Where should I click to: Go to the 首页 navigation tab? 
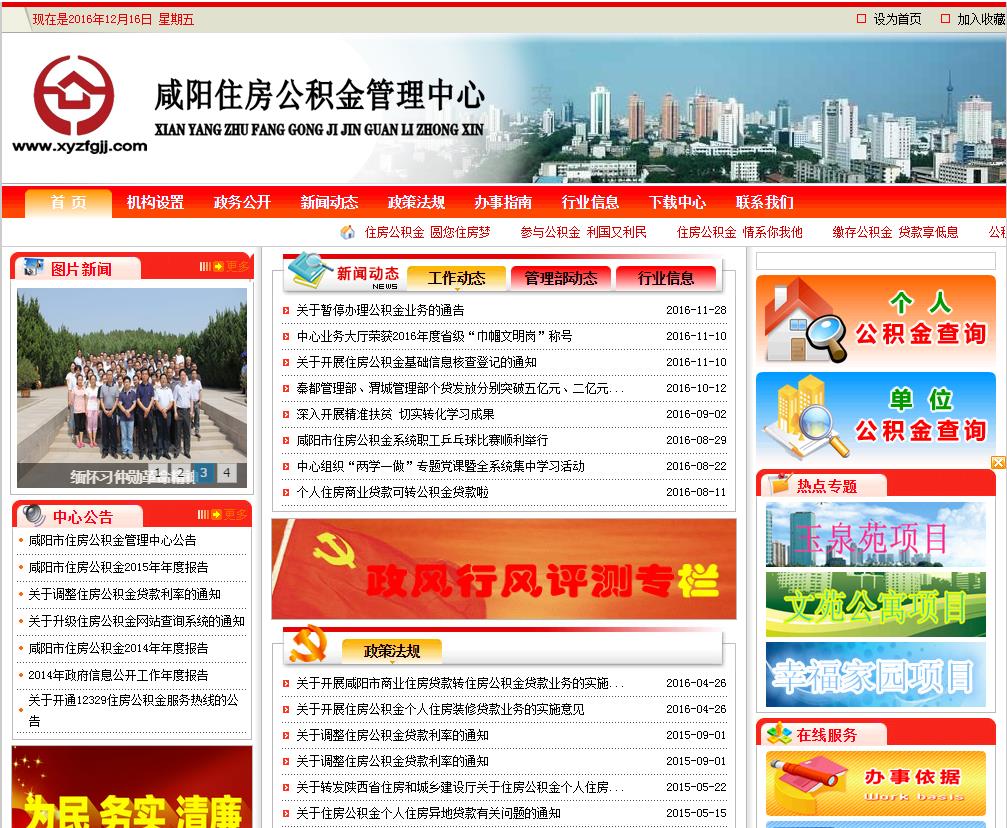click(x=69, y=202)
